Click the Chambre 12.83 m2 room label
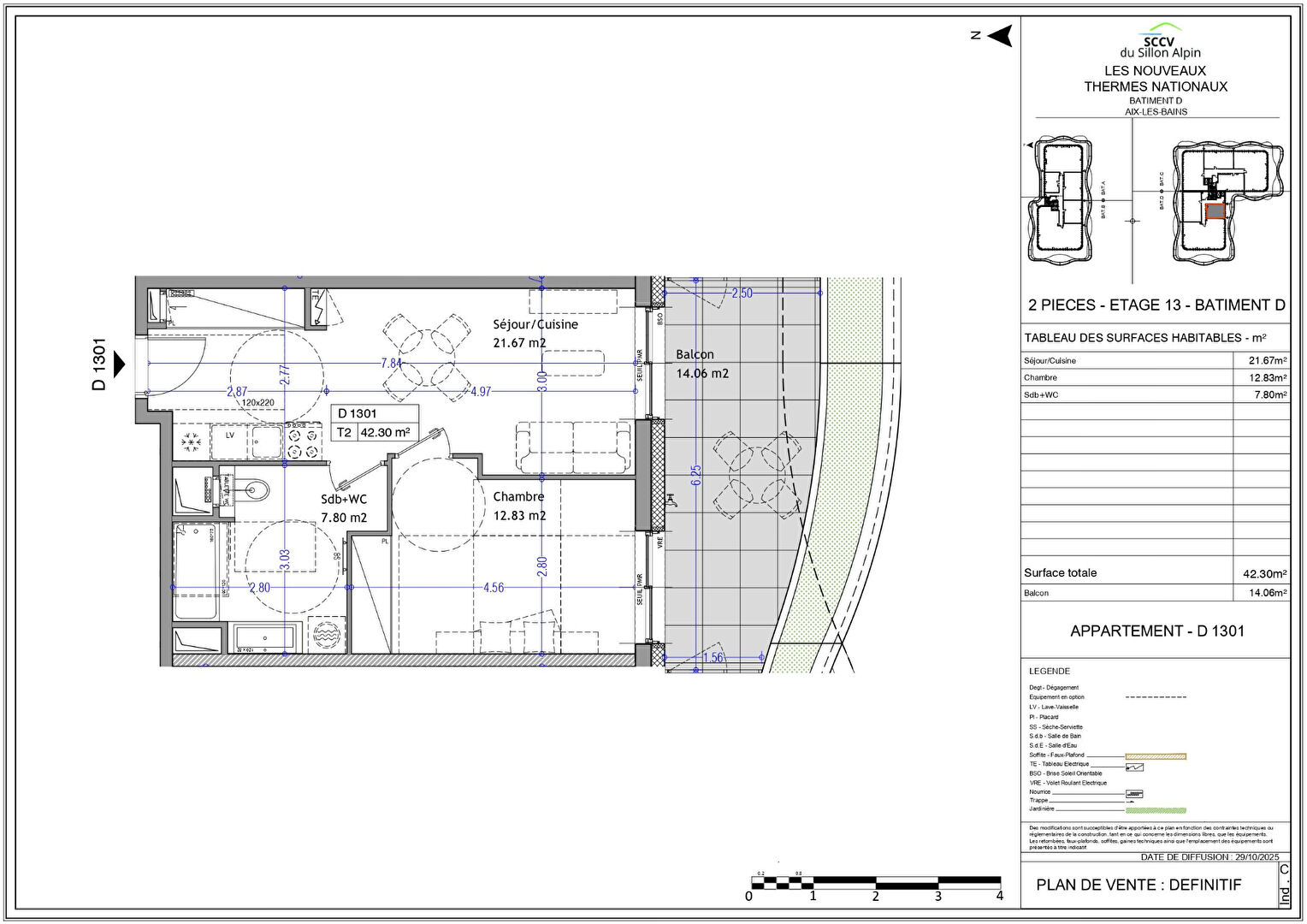This screenshot has height=924, width=1307. point(519,506)
